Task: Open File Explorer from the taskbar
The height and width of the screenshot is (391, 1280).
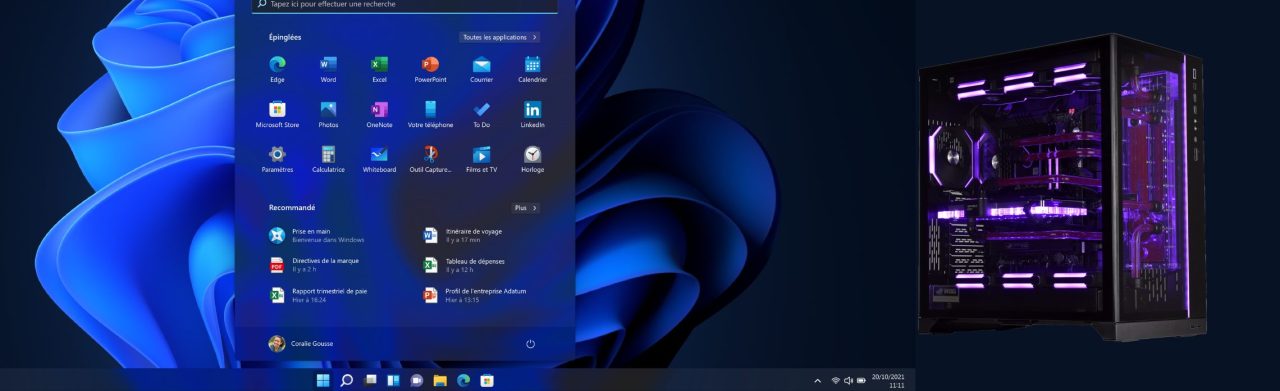Action: pyautogui.click(x=440, y=380)
